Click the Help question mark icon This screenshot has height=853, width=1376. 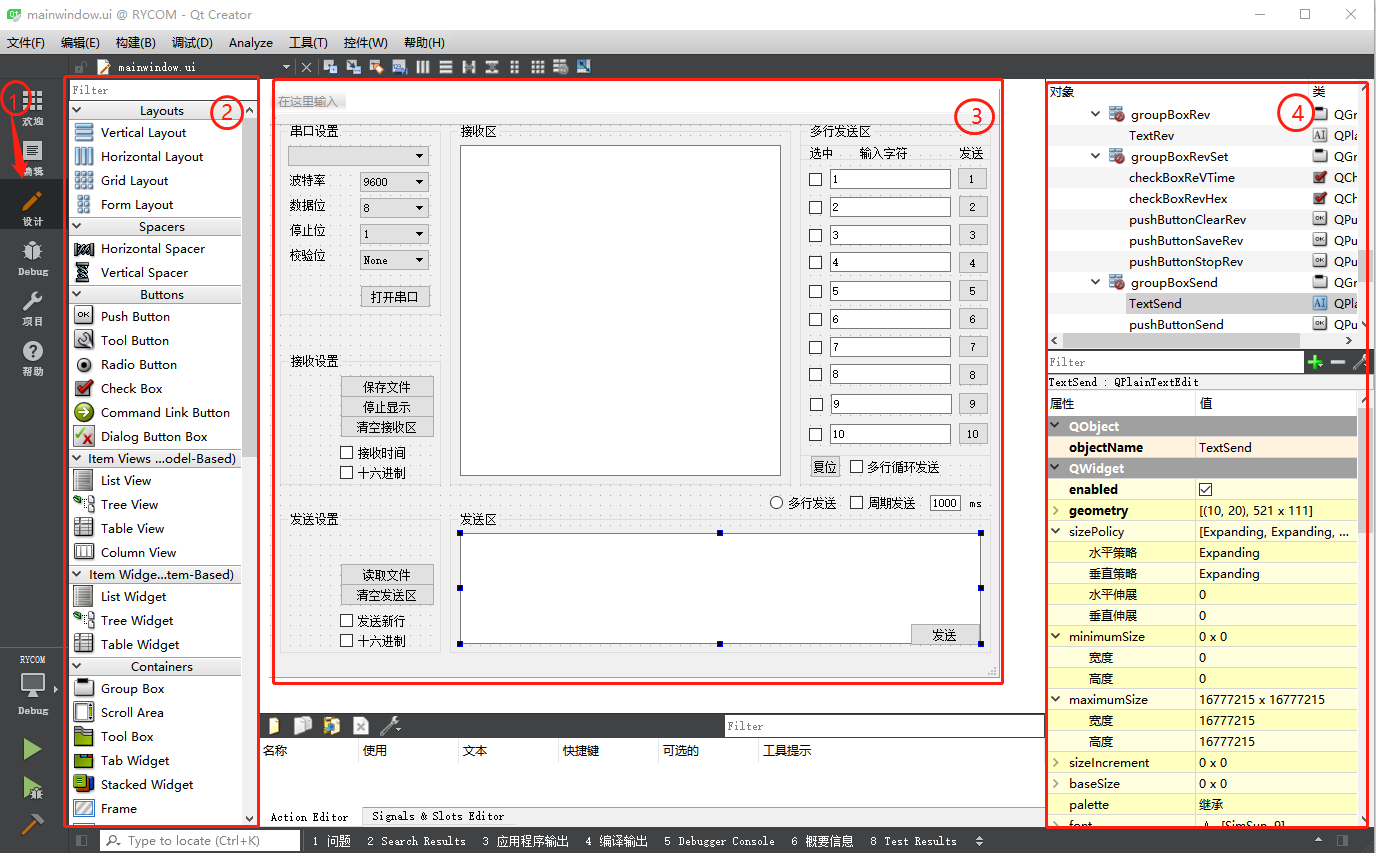coord(32,356)
